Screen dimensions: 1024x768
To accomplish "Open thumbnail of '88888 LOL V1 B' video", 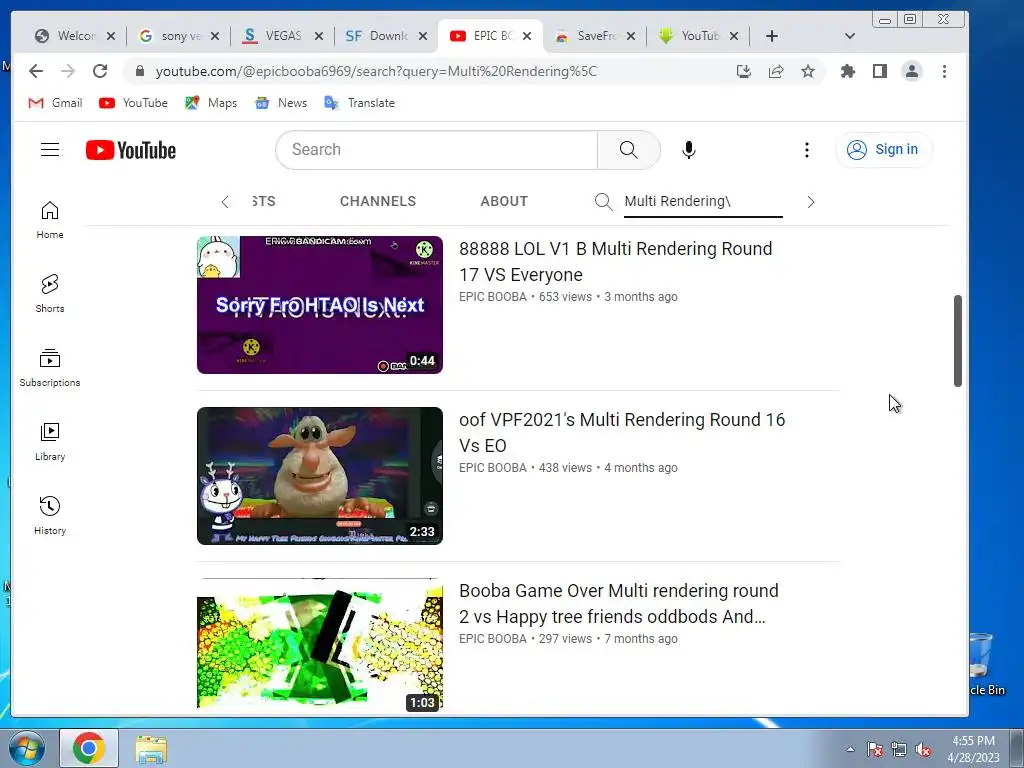I will point(320,305).
